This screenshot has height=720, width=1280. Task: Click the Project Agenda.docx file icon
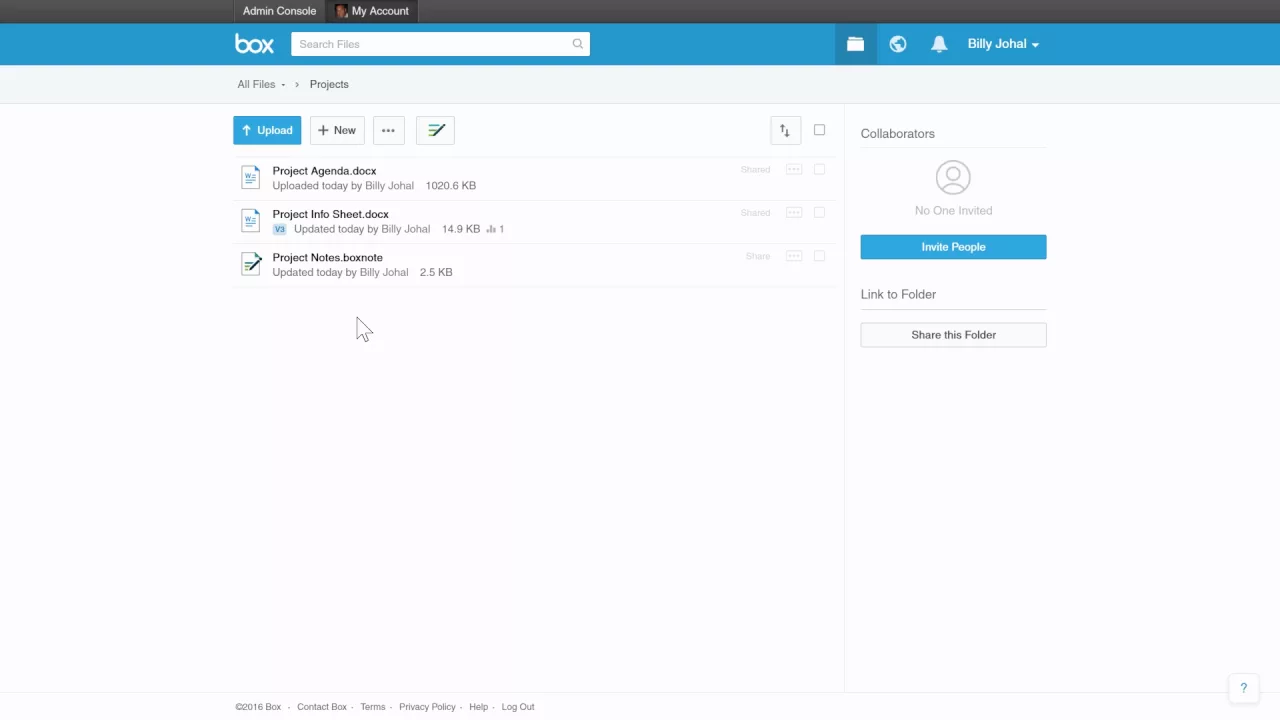pyautogui.click(x=251, y=177)
